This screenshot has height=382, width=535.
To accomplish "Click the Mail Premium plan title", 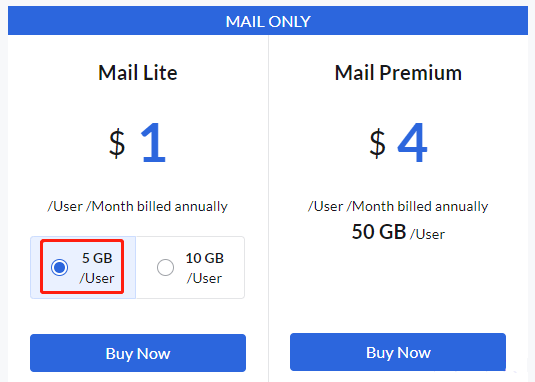I will (x=398, y=73).
